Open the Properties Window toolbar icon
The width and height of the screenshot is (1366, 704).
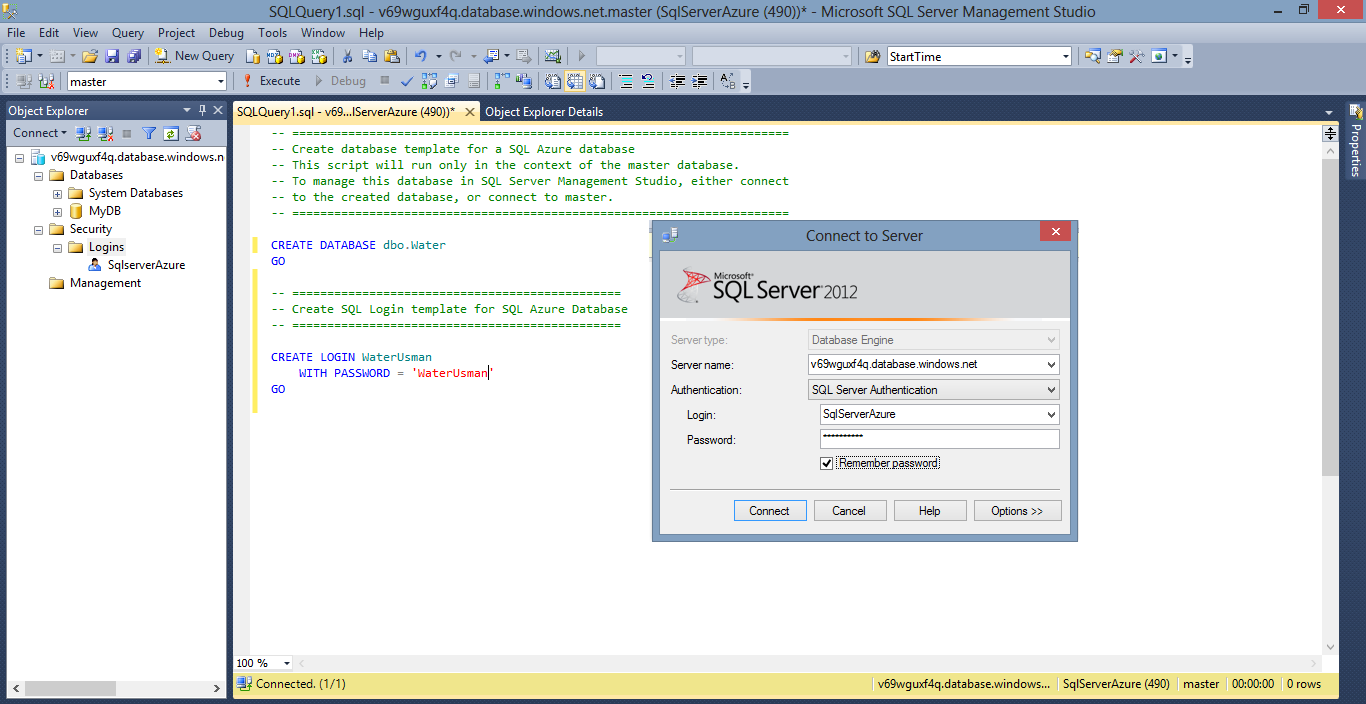(x=1114, y=56)
